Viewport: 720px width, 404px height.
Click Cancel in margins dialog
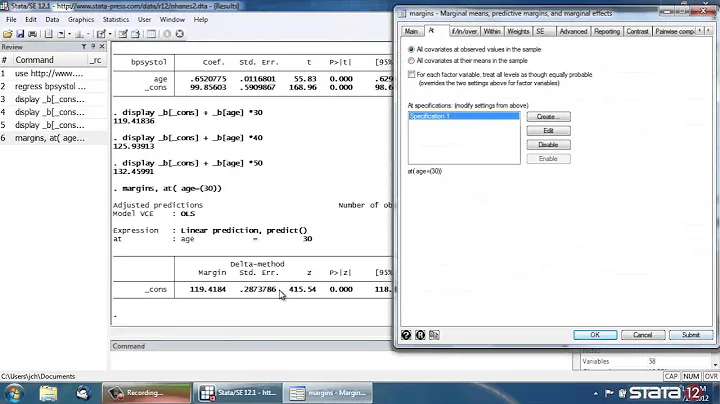tap(643, 335)
